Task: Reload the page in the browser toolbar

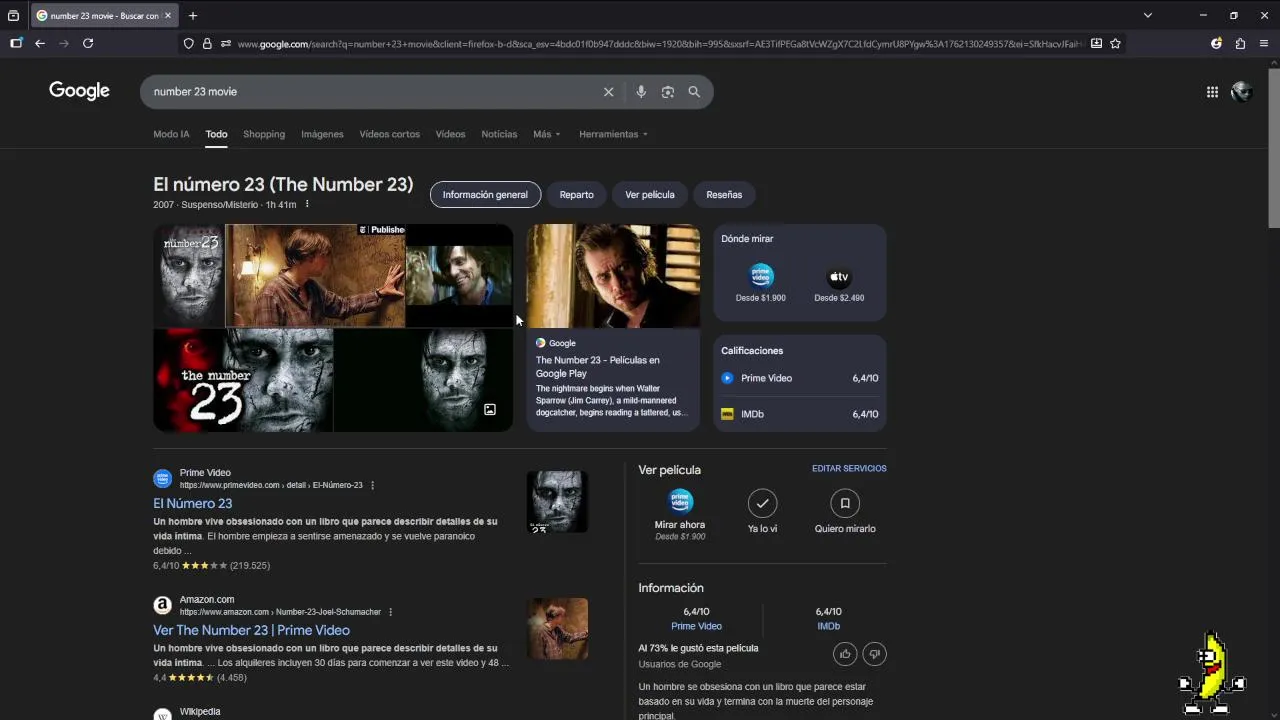Action: point(88,43)
